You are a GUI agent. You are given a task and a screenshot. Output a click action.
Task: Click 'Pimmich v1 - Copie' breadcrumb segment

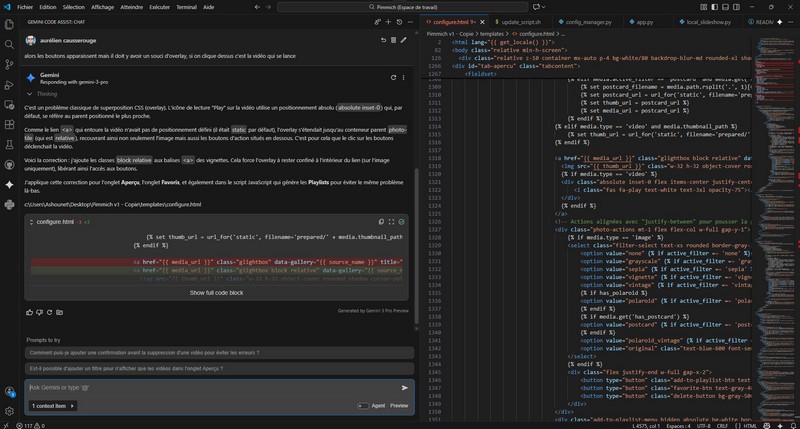pyautogui.click(x=450, y=34)
